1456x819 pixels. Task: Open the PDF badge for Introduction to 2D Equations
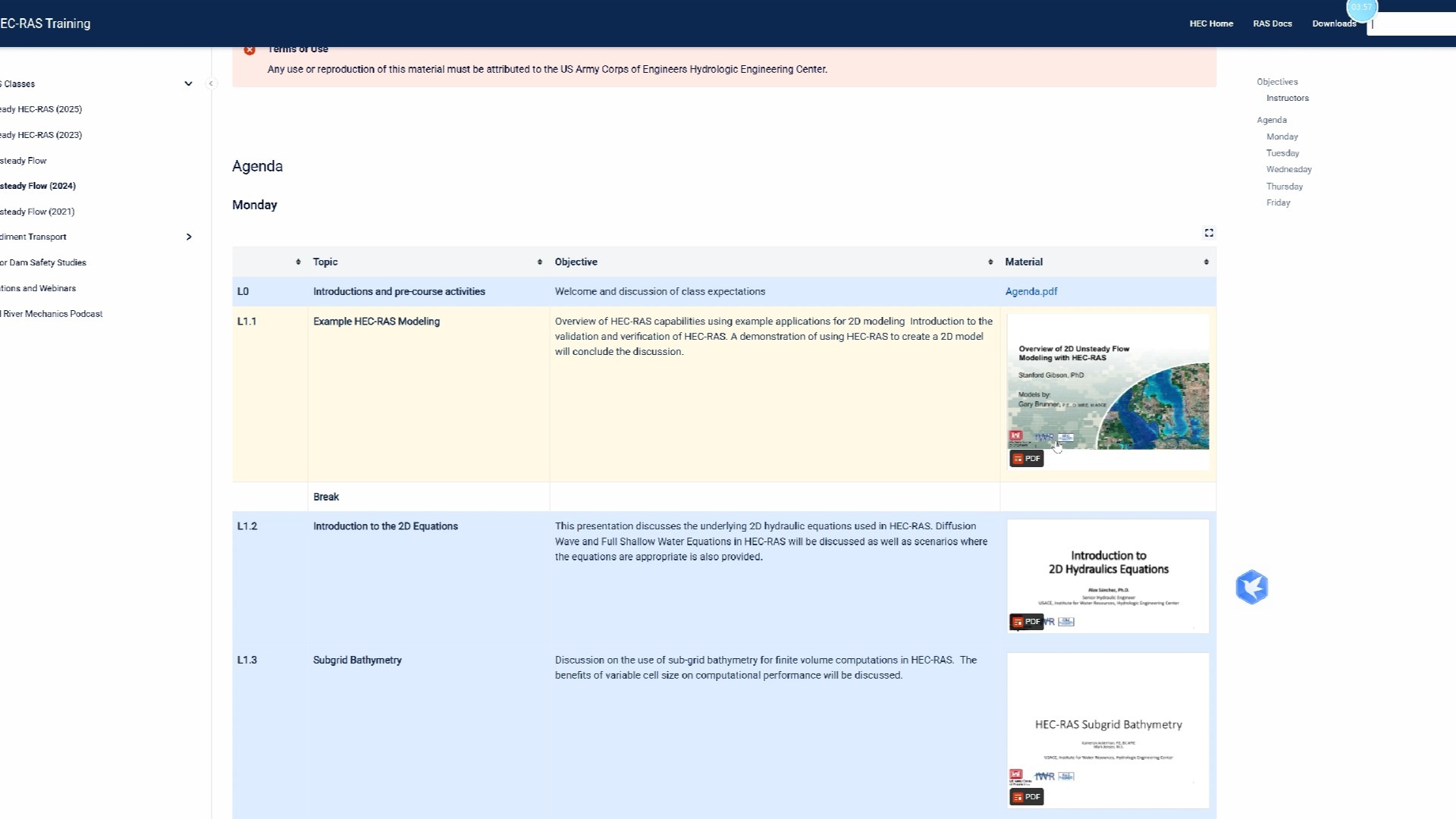[x=1026, y=622]
